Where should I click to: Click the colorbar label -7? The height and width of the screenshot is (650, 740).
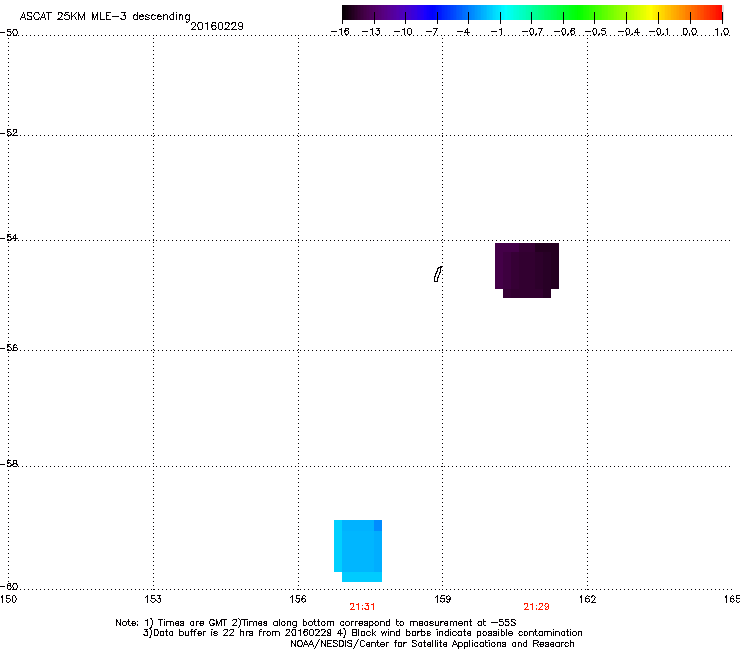pyautogui.click(x=432, y=32)
